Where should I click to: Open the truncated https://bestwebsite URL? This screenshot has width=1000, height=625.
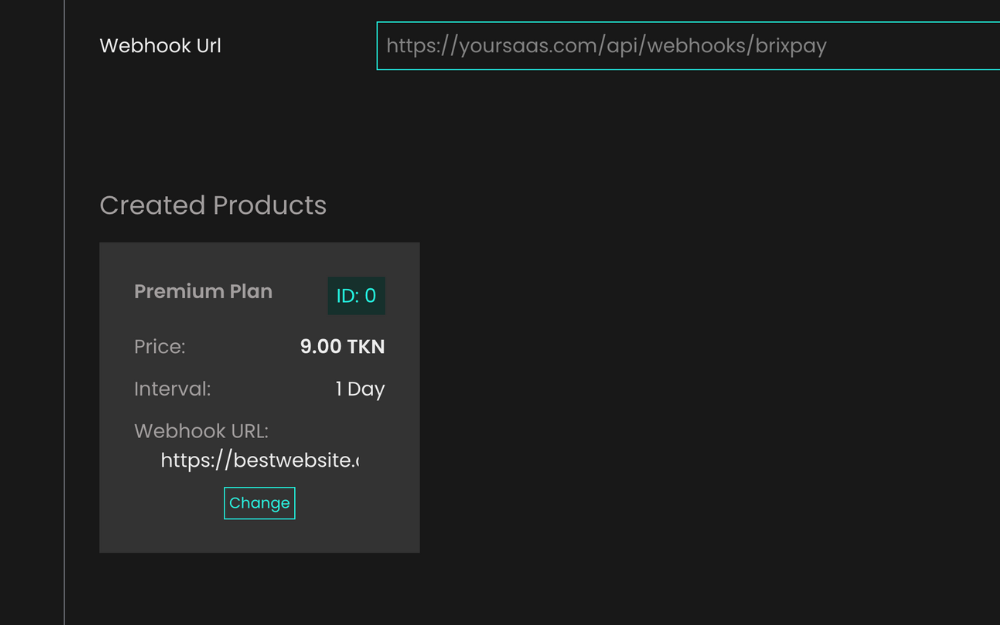259,461
